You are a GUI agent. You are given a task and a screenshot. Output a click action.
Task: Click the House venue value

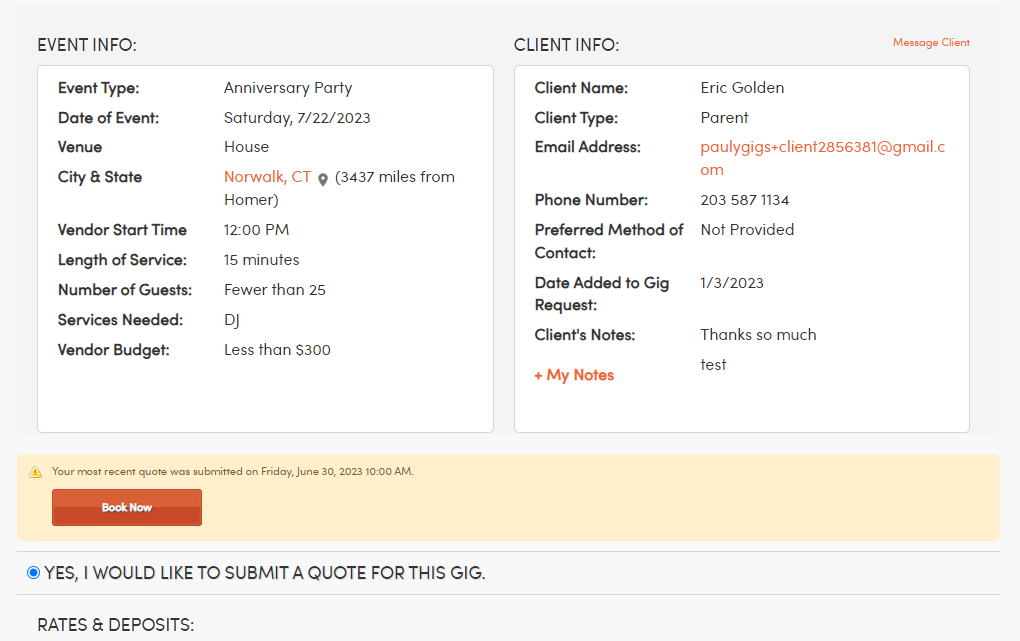click(x=247, y=147)
